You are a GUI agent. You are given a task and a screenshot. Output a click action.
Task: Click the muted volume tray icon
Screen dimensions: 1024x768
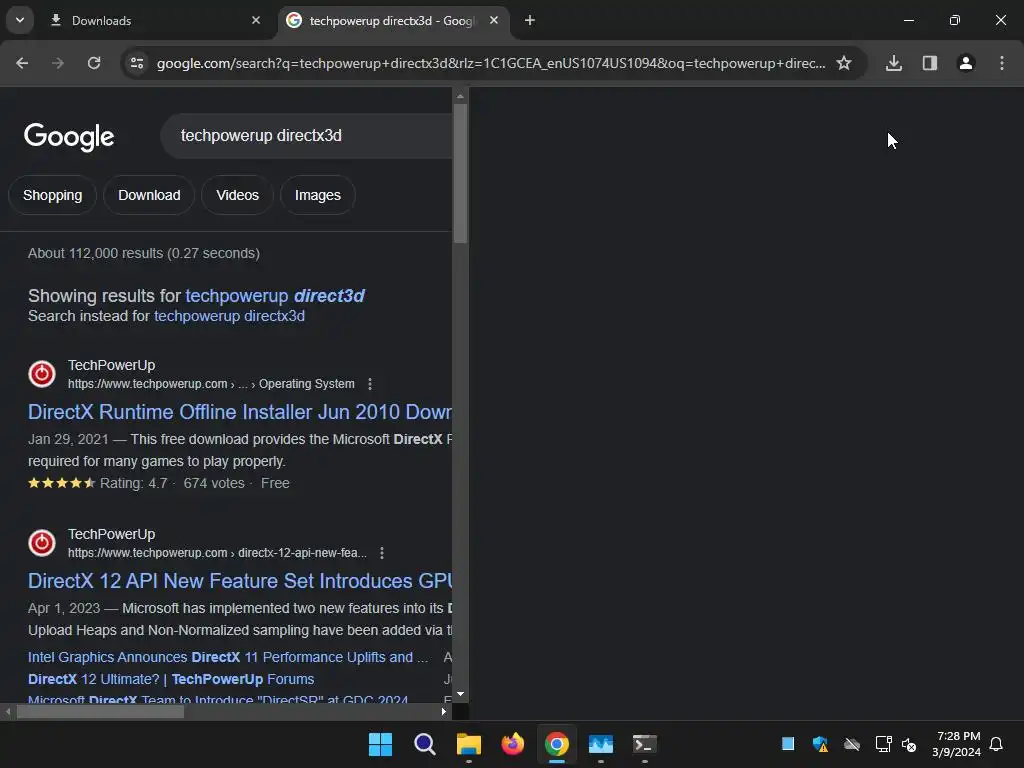(909, 744)
